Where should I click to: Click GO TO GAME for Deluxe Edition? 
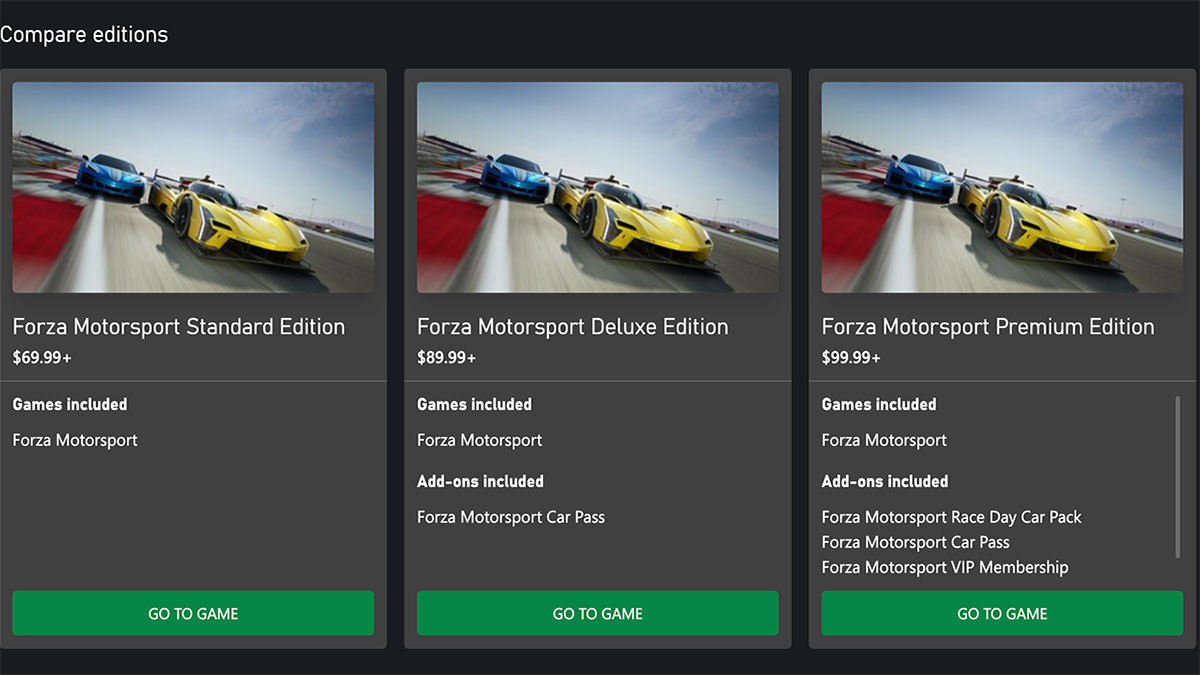[x=597, y=613]
